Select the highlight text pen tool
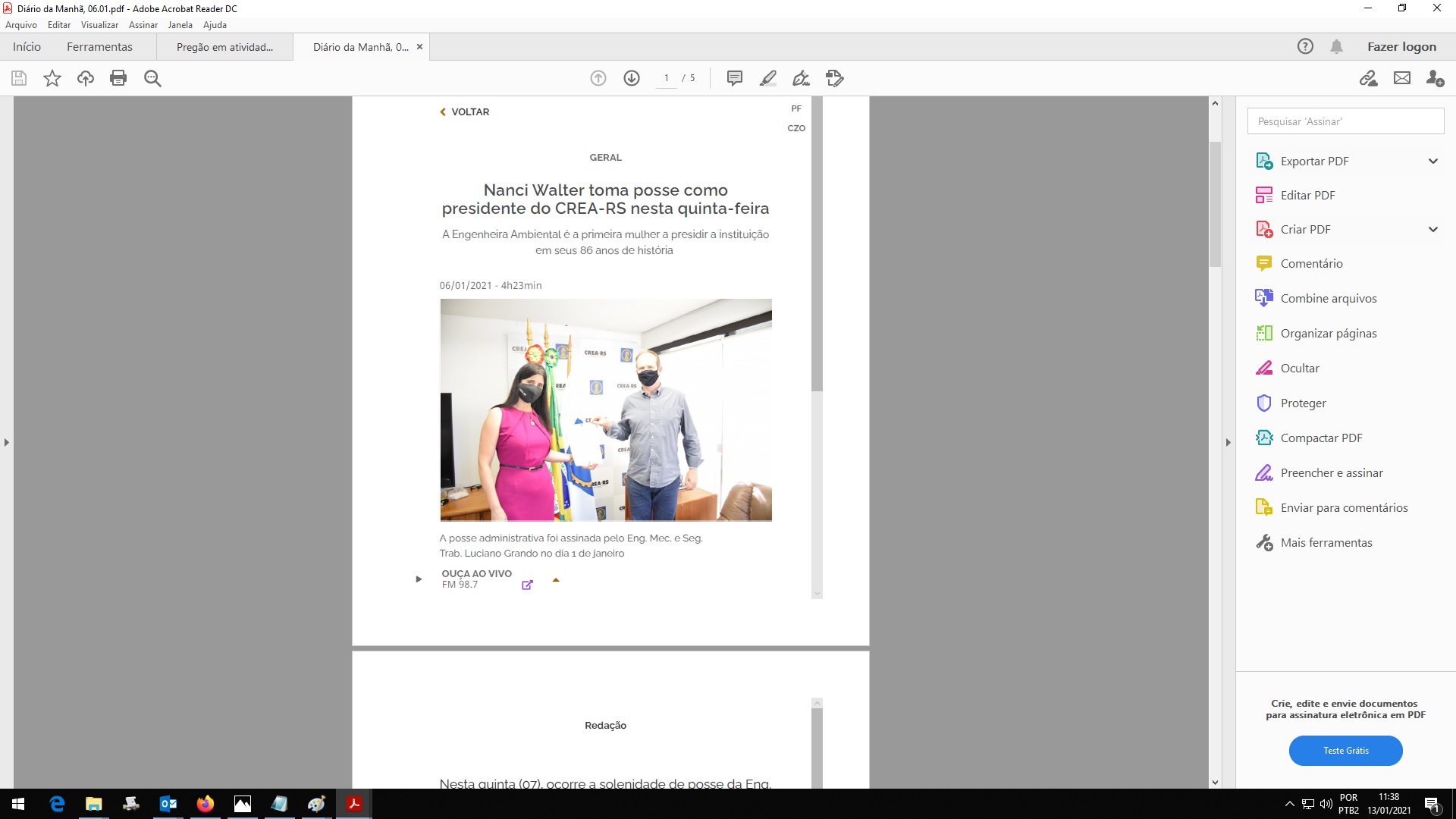 coord(767,78)
